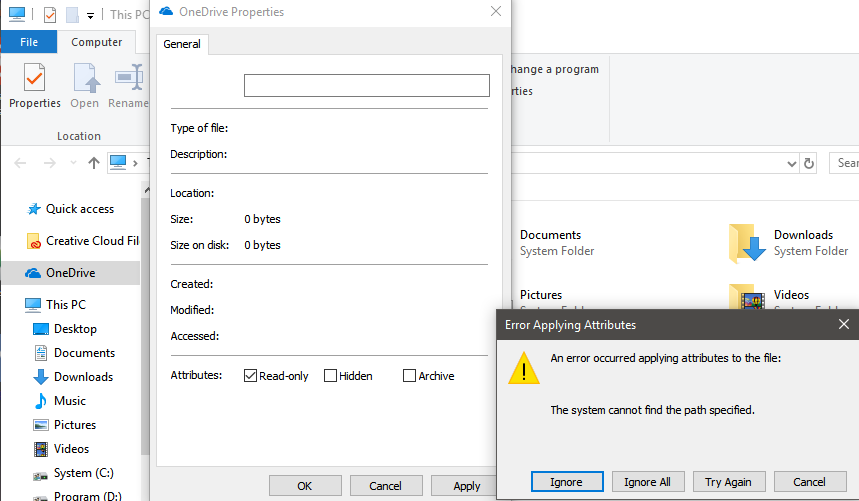Click Apply in OneDrive Properties
859x501 pixels.
465,486
